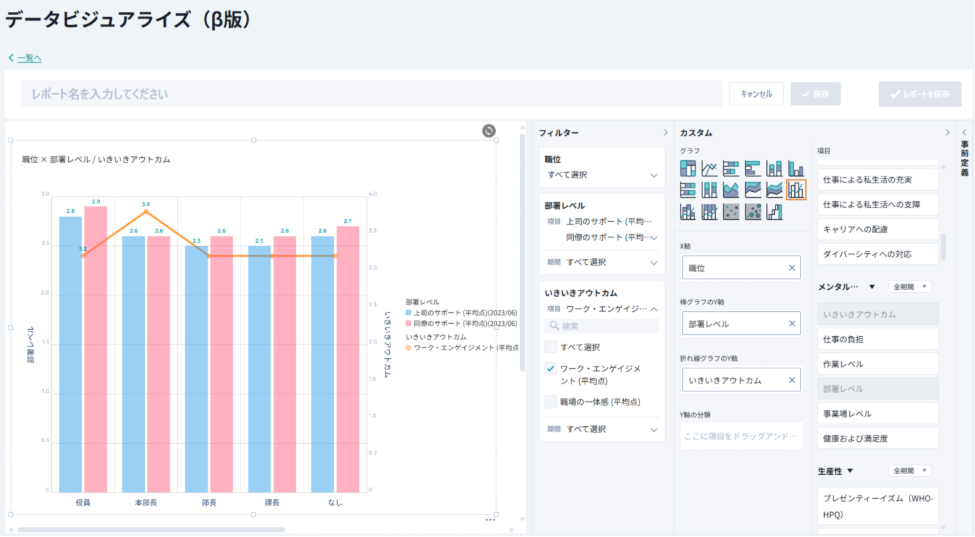Remove 職位 from the X軸 field
975x537 pixels.
pyautogui.click(x=792, y=268)
